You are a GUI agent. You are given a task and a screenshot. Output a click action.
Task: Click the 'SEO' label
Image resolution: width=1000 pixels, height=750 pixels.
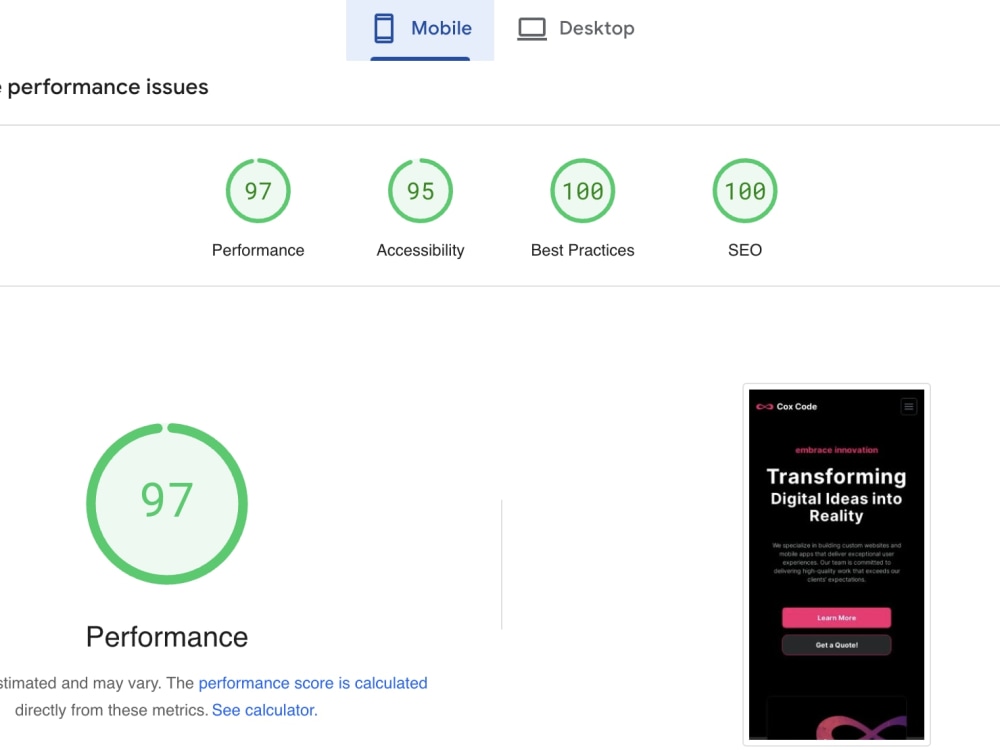744,250
